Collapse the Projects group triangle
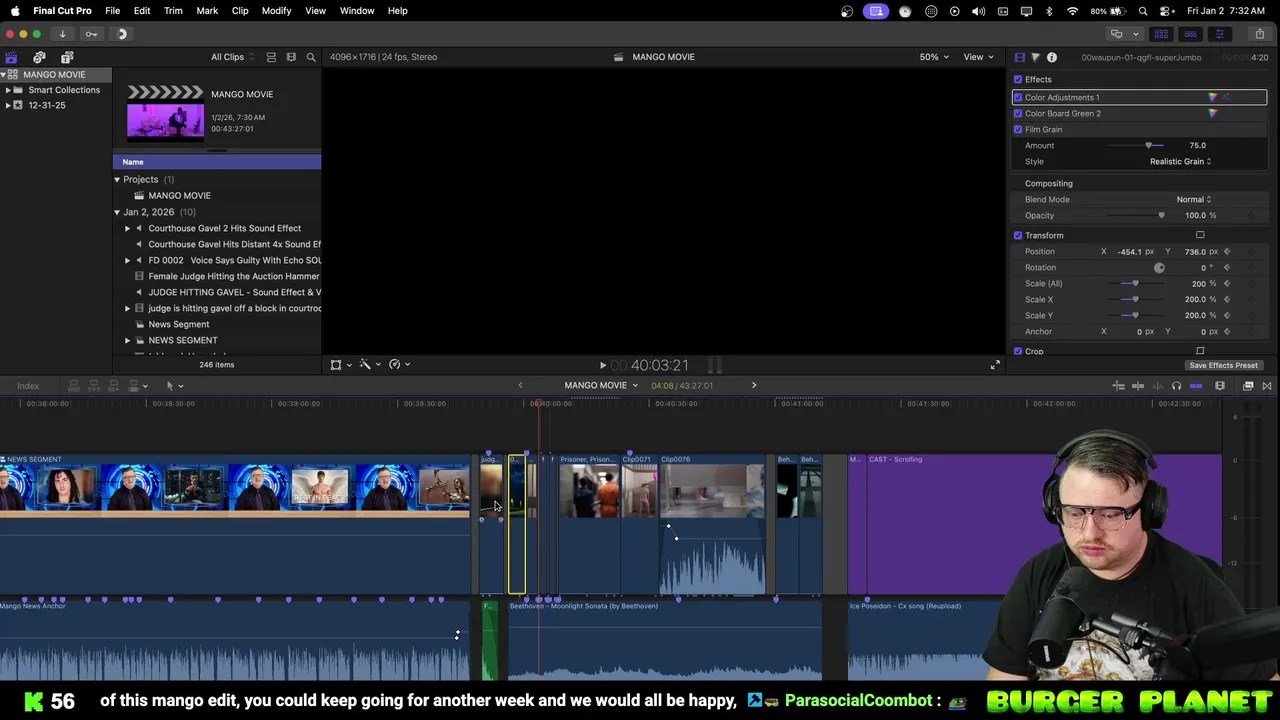The width and height of the screenshot is (1280, 720). (117, 180)
